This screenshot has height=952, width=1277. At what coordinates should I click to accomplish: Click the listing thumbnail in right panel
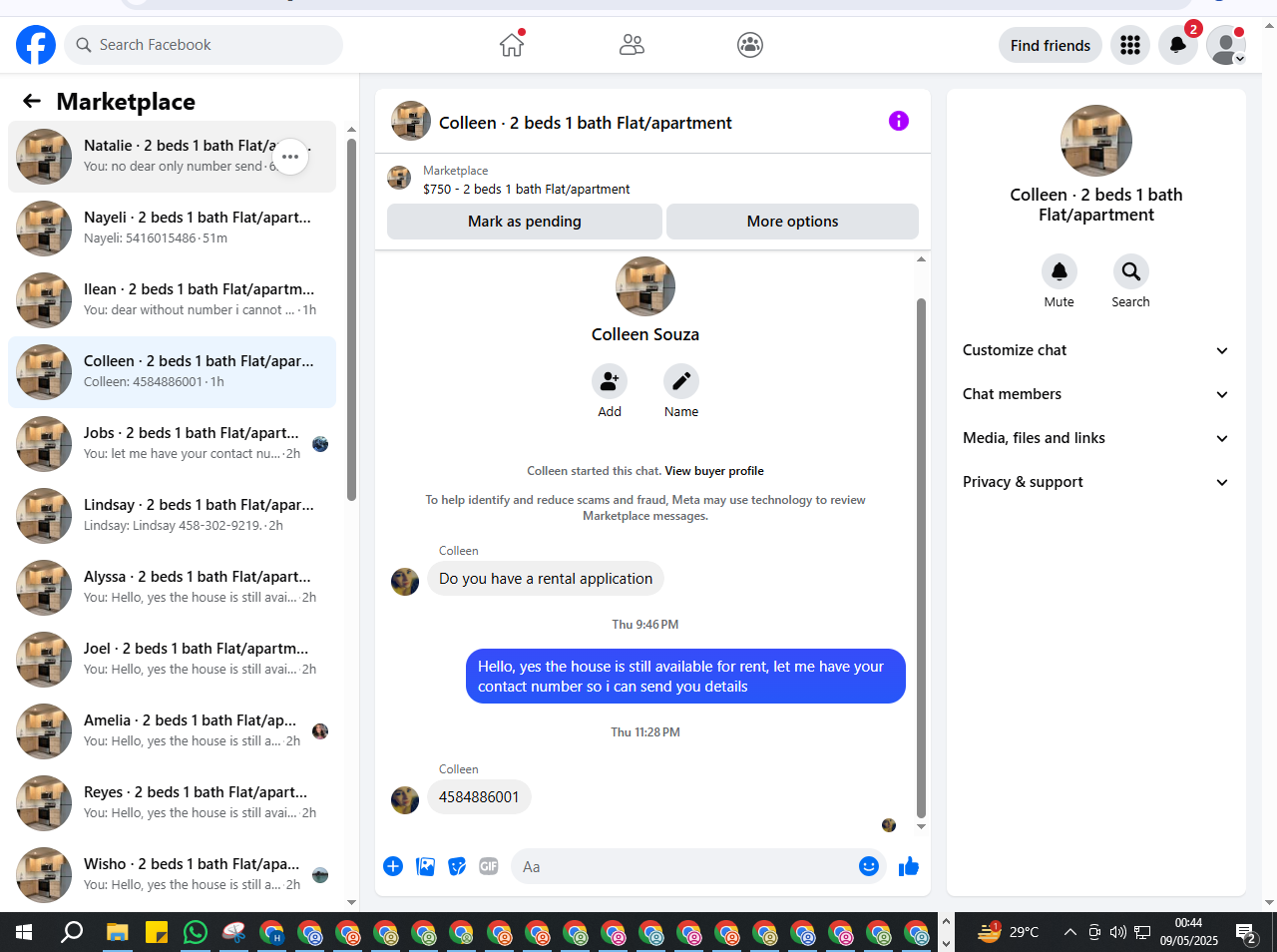(1096, 141)
